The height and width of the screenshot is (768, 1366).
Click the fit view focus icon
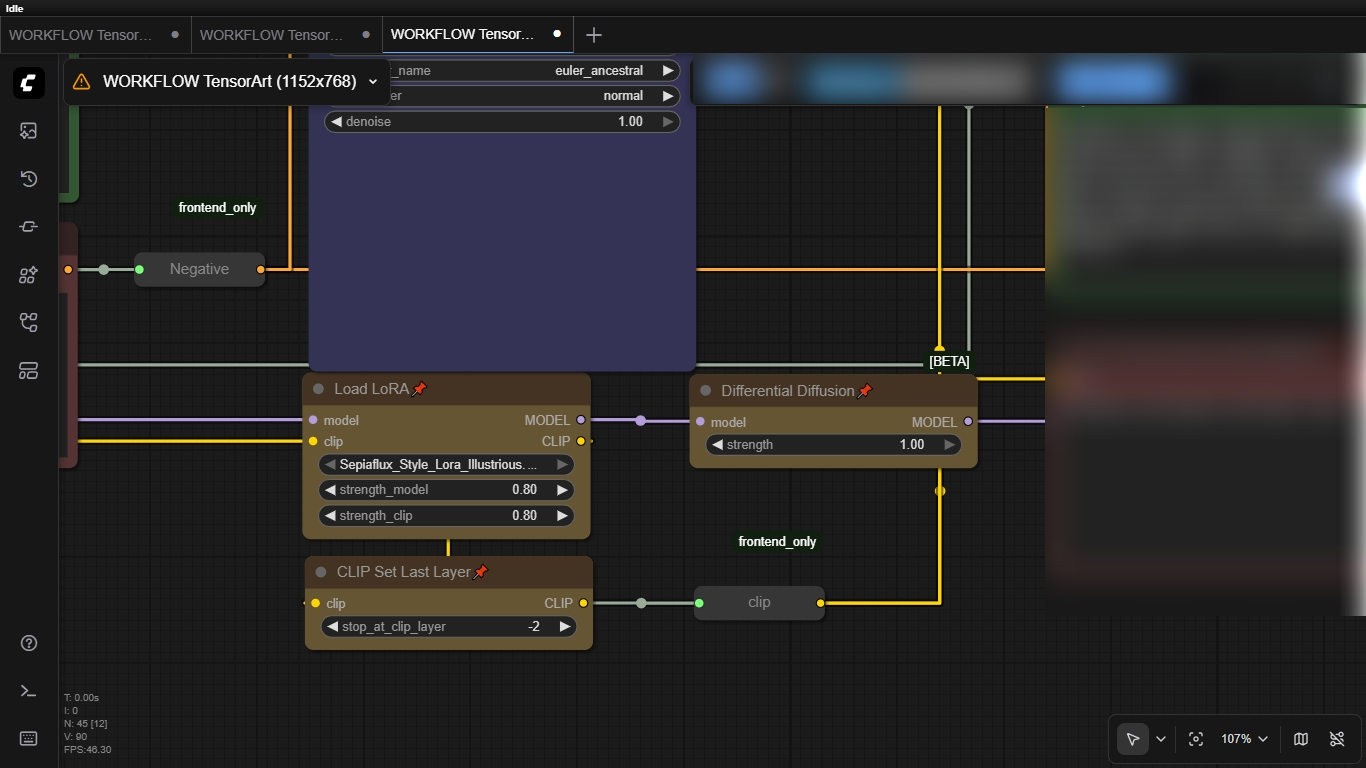pos(1195,739)
